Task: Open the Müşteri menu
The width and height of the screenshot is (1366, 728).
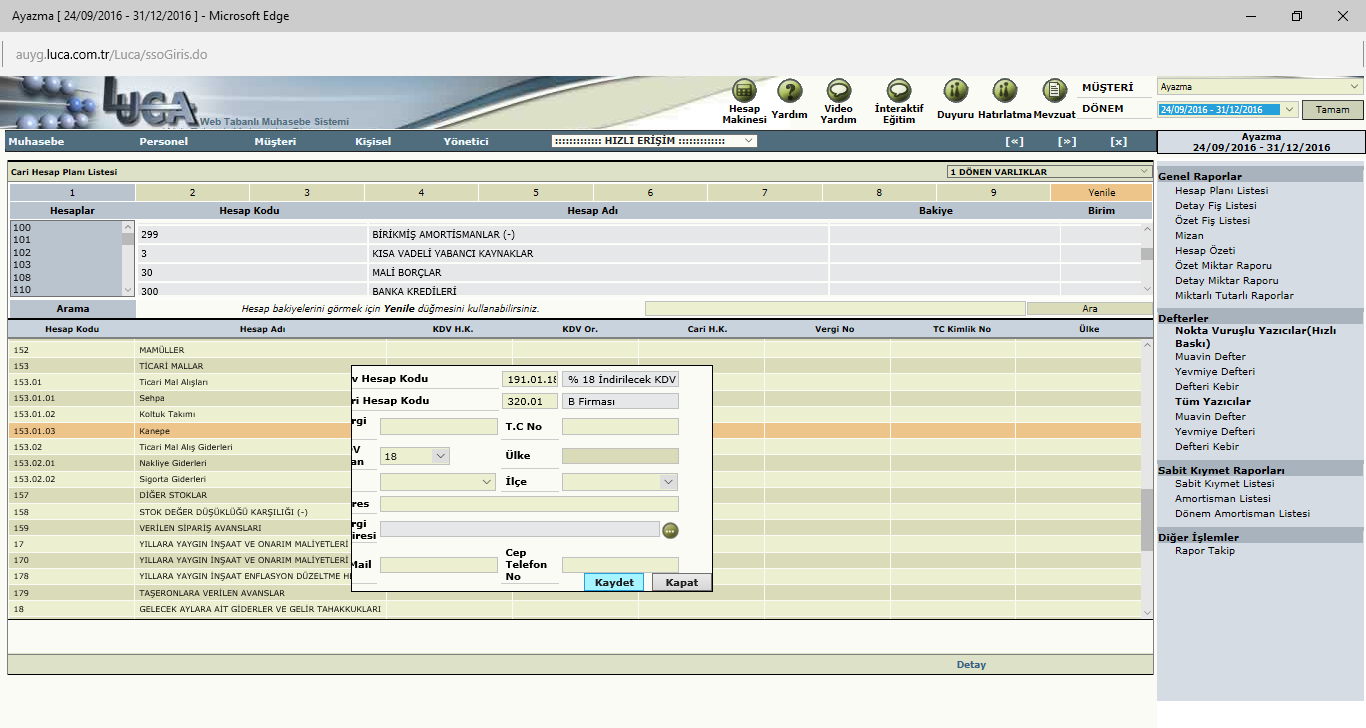Action: pos(275,141)
